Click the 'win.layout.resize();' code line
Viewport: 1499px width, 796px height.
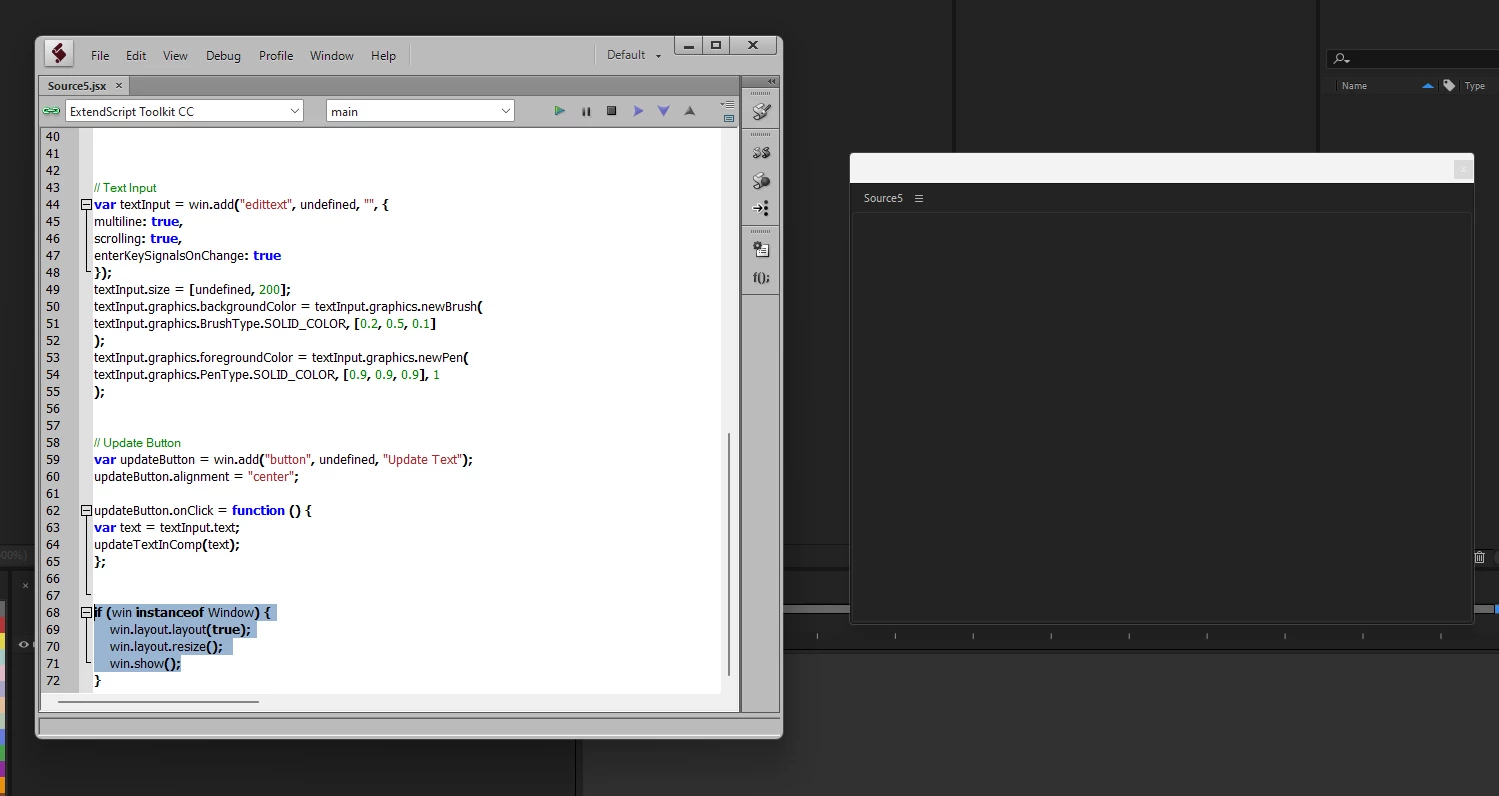[166, 646]
